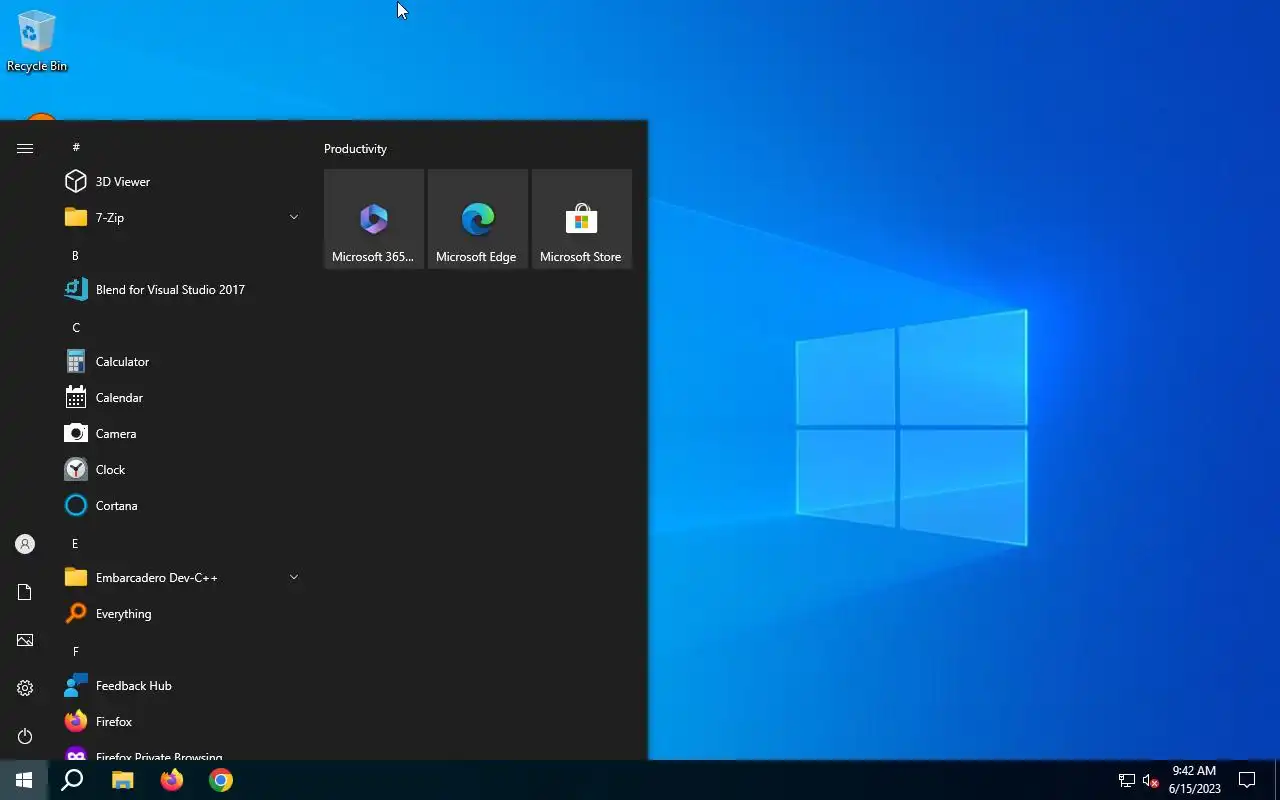
Task: Open the Microsoft Store tile
Action: pyautogui.click(x=582, y=219)
